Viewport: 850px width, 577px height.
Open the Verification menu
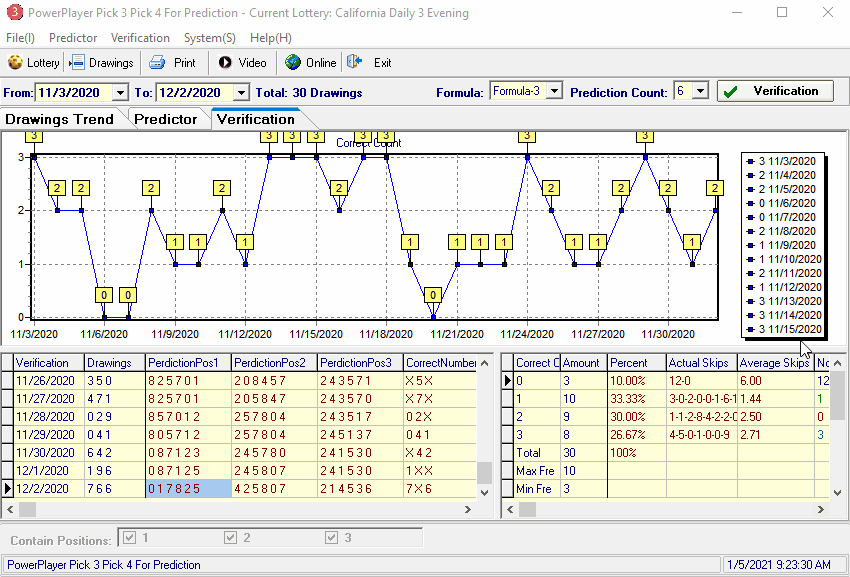140,37
